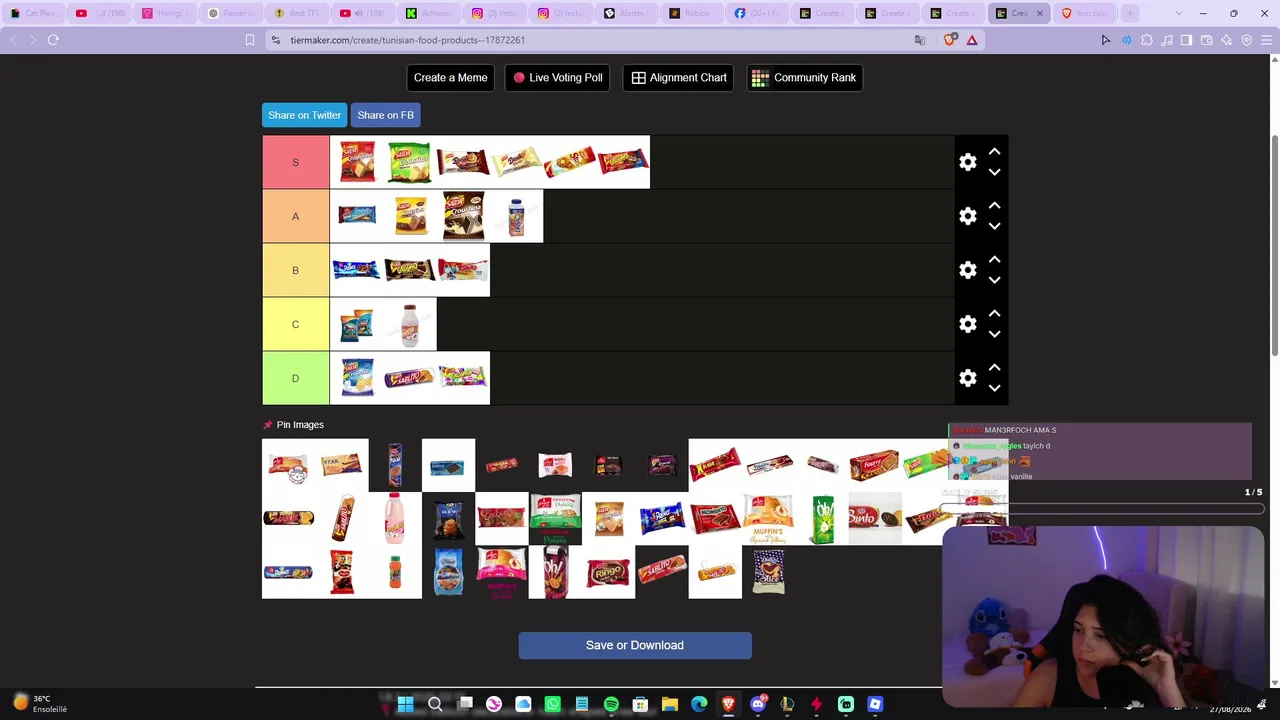Image resolution: width=1280 pixels, height=720 pixels.
Task: Open the Brave main menu icon
Action: point(1267,40)
